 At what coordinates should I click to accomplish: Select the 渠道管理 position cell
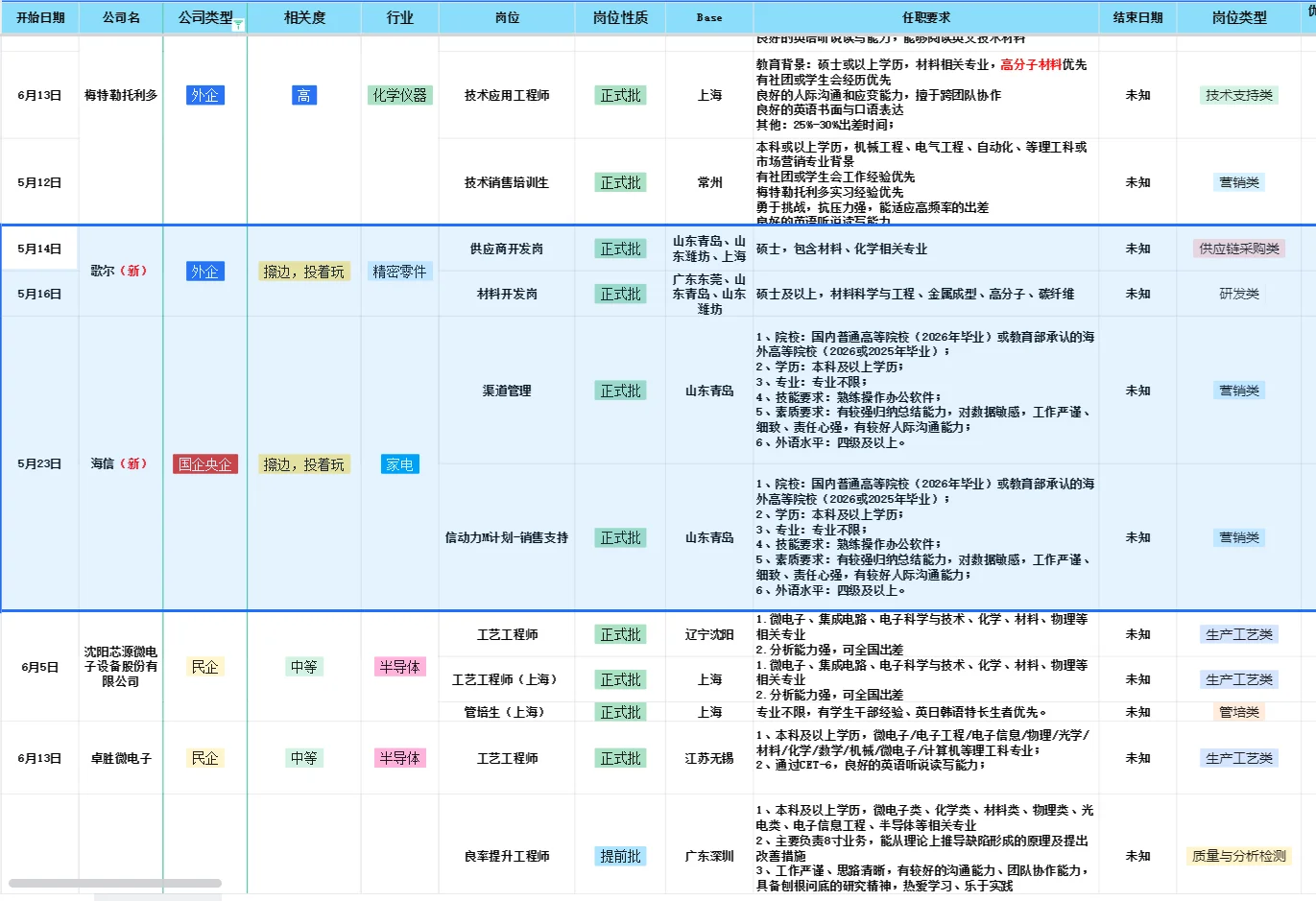(507, 391)
